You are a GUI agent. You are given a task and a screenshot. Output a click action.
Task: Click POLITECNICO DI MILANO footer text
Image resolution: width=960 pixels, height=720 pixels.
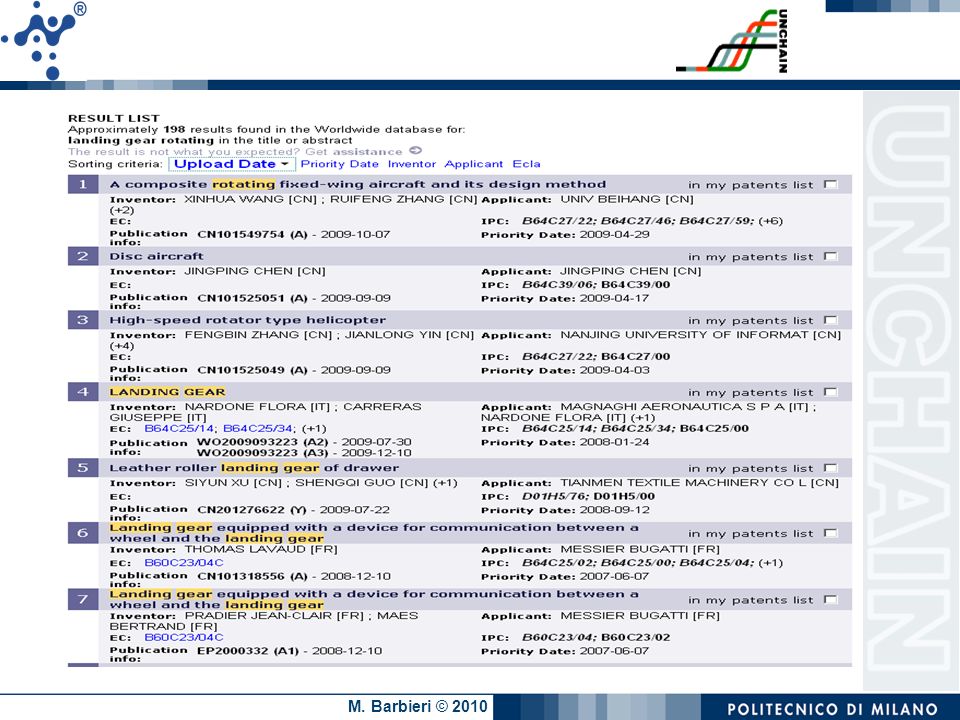tap(833, 709)
